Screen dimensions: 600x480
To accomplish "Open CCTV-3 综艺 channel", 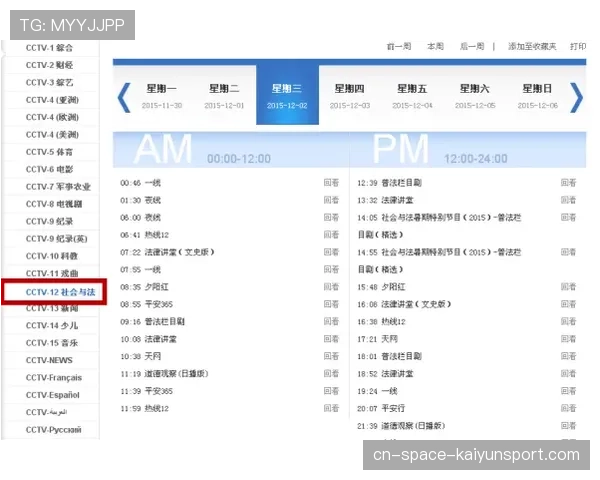I will 49,82.
